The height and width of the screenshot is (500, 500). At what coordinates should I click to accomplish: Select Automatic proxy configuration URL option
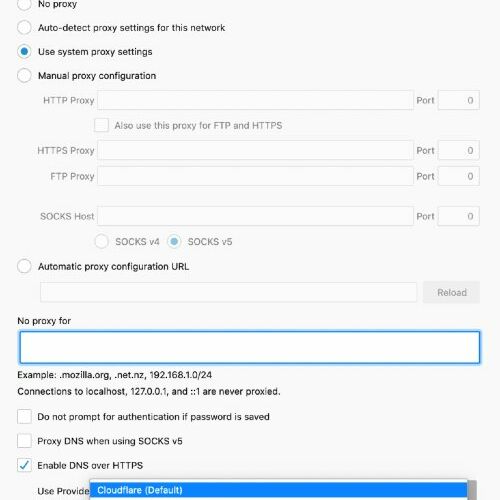point(24,266)
